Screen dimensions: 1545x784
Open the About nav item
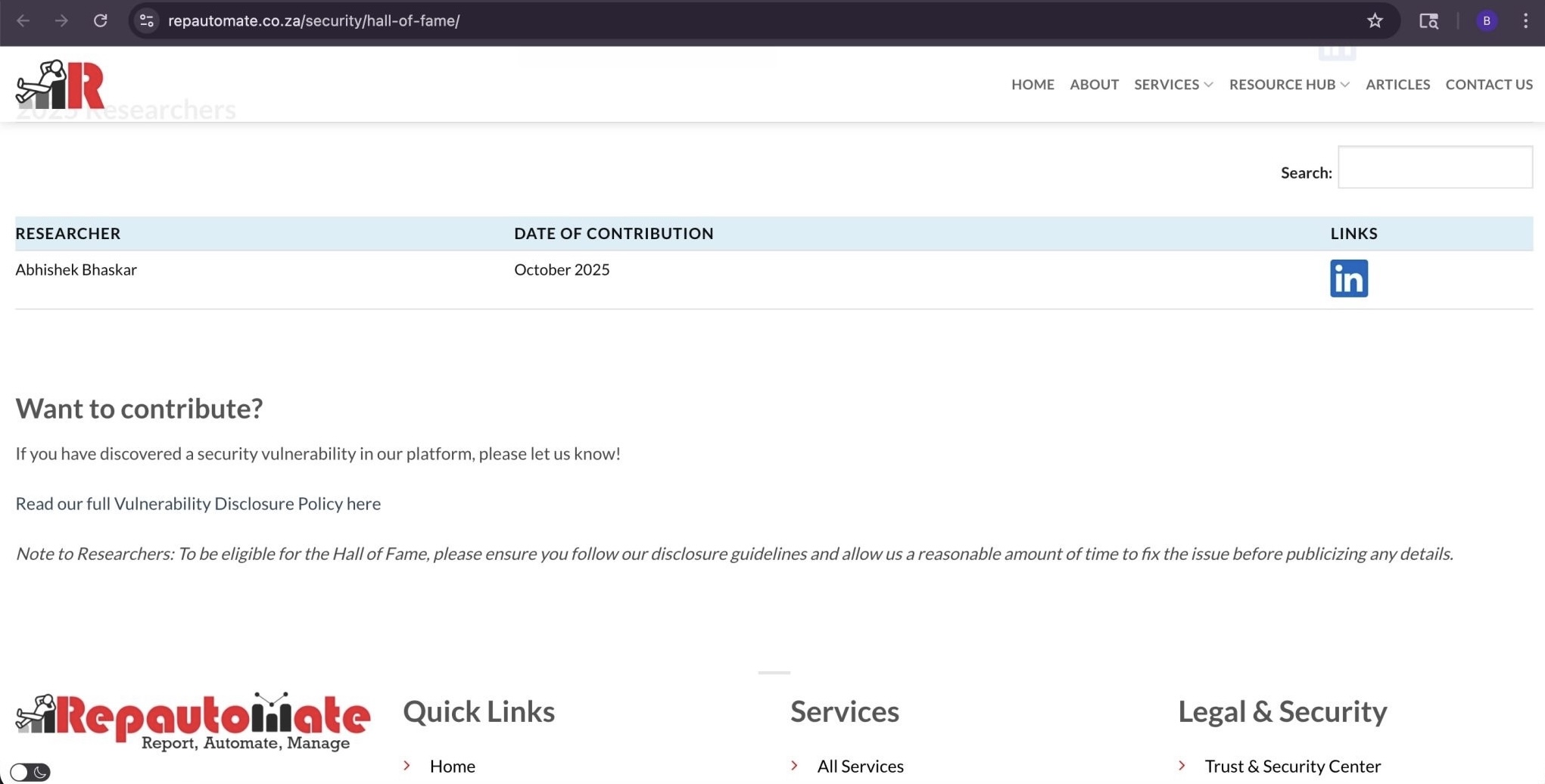[1094, 84]
